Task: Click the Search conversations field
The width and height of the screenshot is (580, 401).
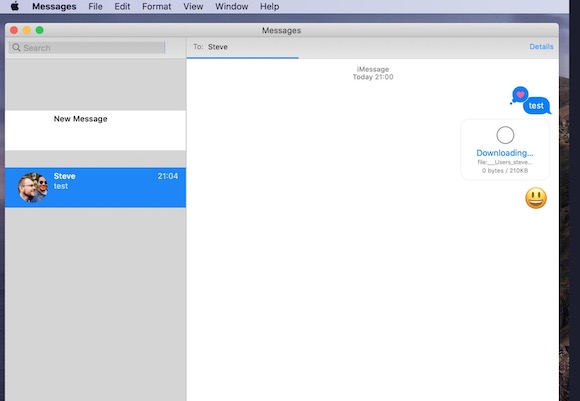Action: (x=87, y=48)
